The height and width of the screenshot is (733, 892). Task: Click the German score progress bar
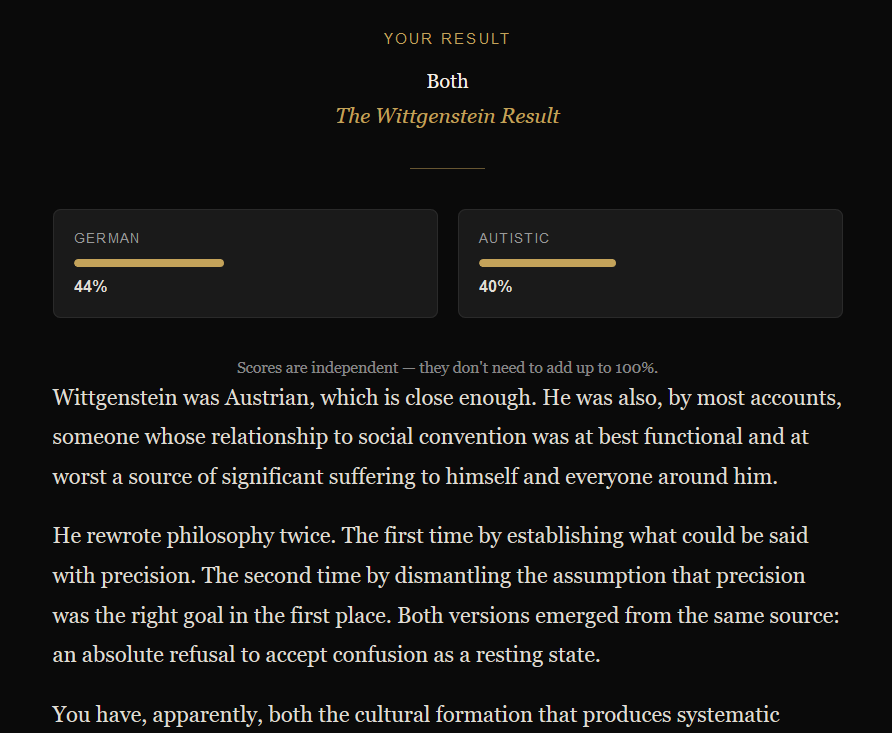click(149, 263)
